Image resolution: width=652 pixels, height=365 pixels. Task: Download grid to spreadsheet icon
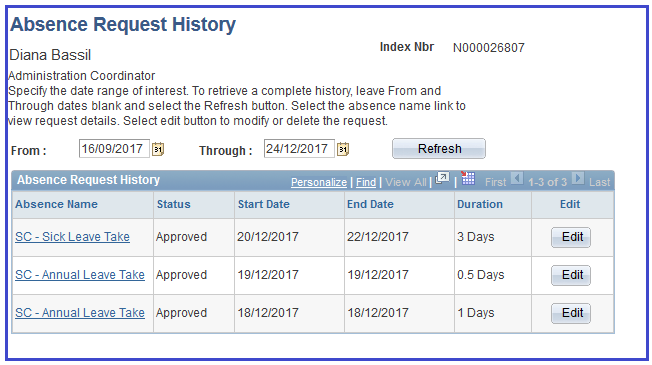[468, 178]
